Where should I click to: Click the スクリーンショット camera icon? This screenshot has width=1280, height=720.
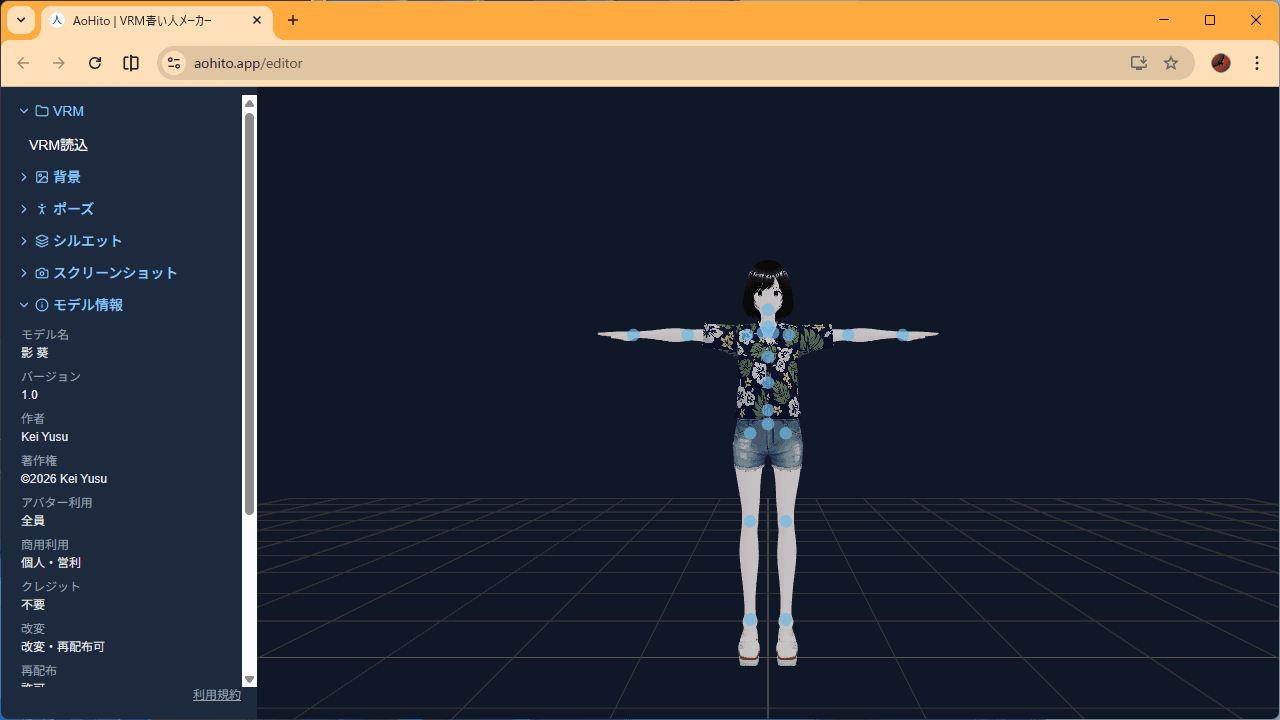point(41,272)
